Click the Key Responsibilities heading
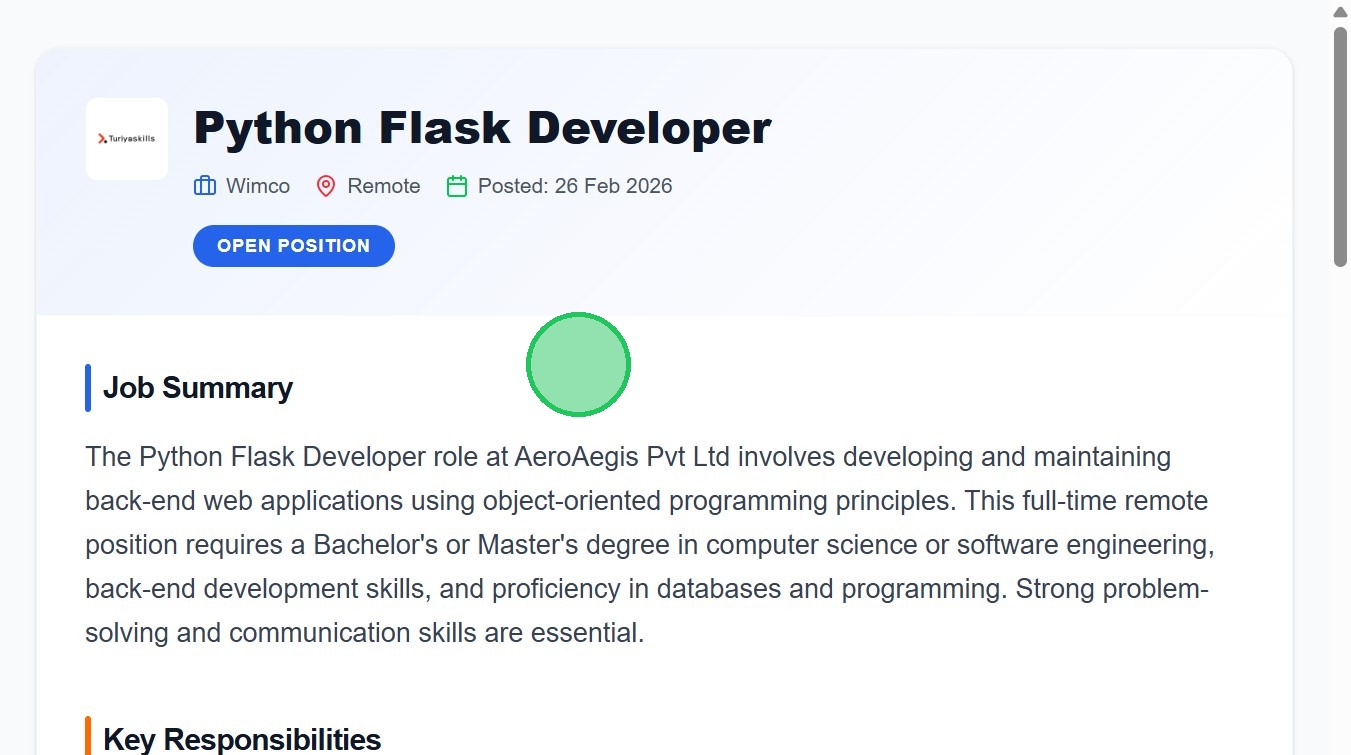Screen dimensions: 1351x755 point(242,739)
